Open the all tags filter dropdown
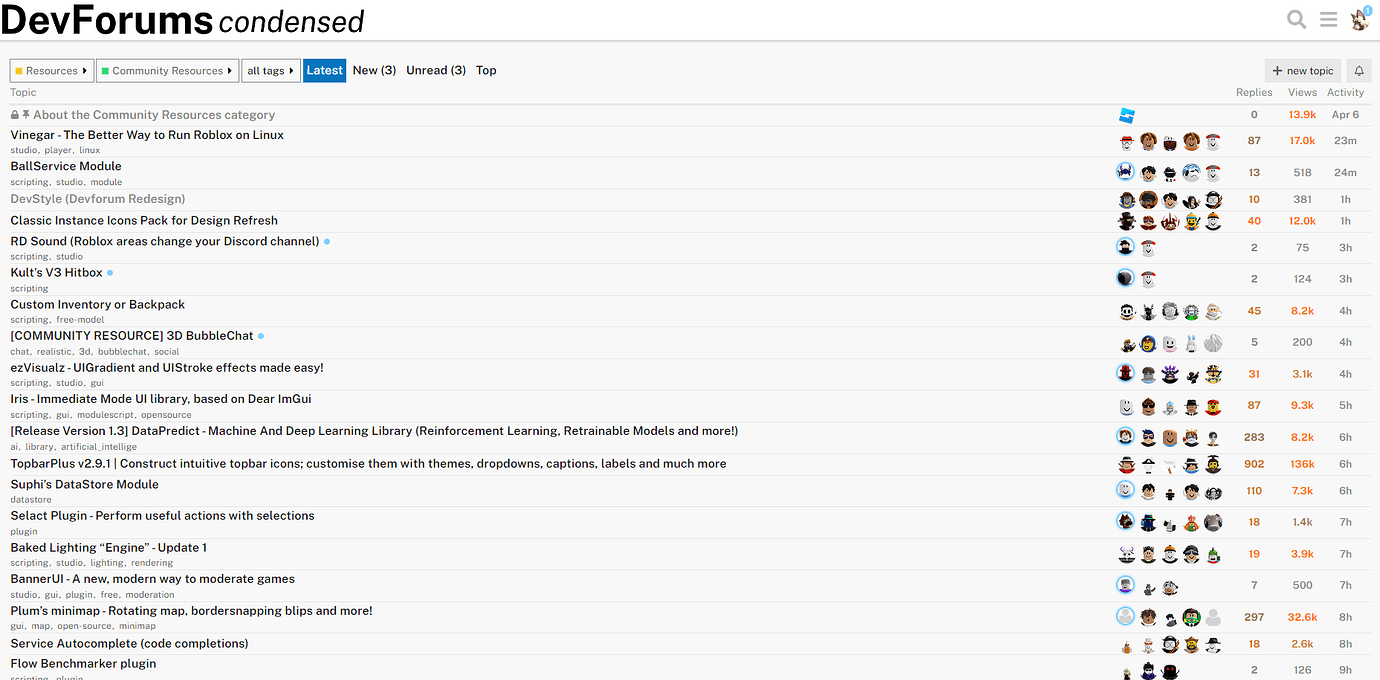The image size is (1380, 680). 270,70
